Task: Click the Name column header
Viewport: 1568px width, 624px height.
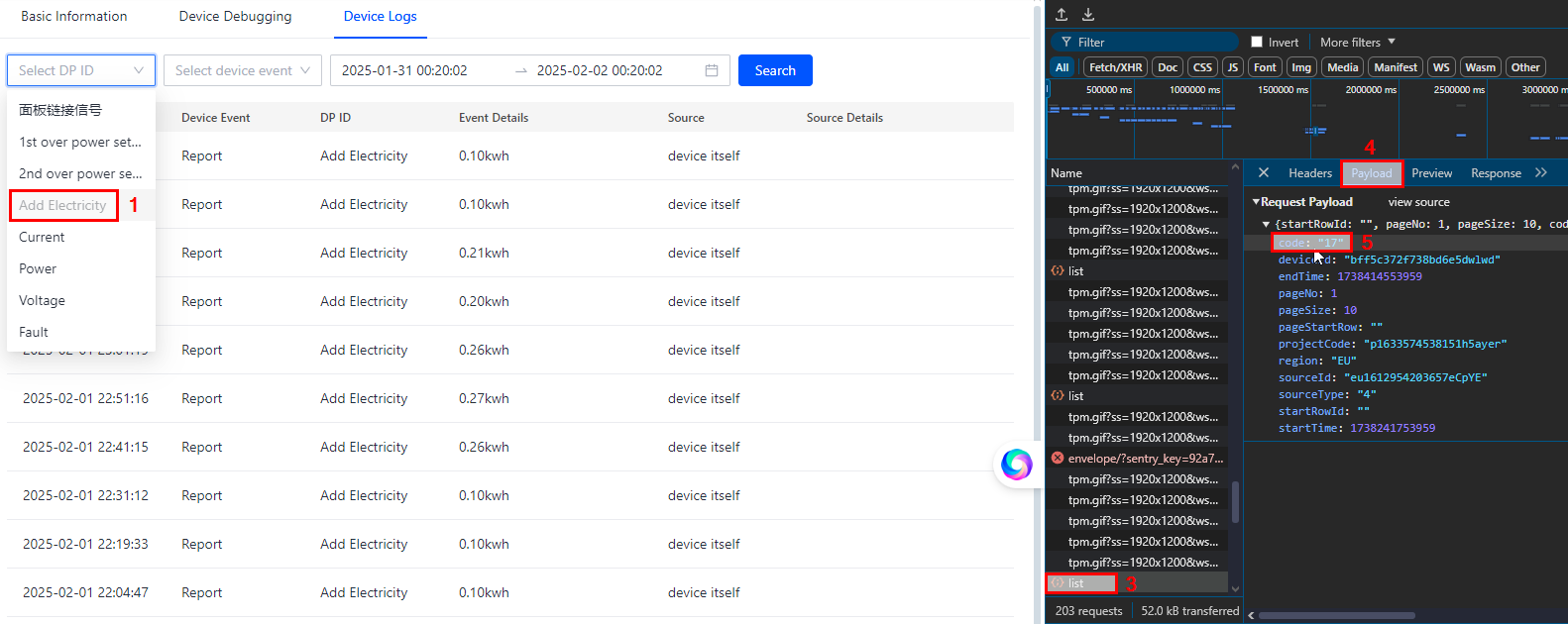Action: [x=1066, y=172]
